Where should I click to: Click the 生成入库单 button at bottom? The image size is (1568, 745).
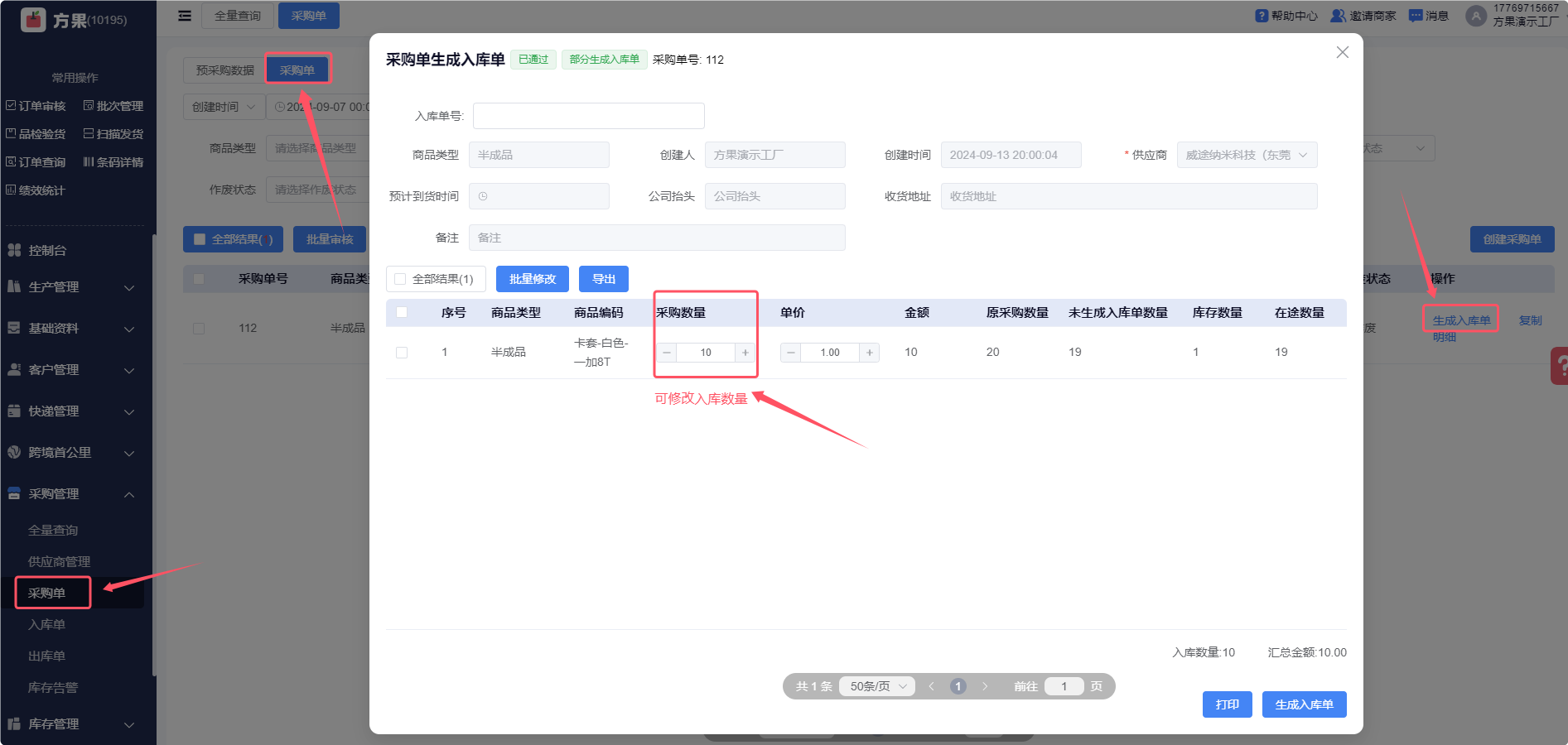(1304, 704)
